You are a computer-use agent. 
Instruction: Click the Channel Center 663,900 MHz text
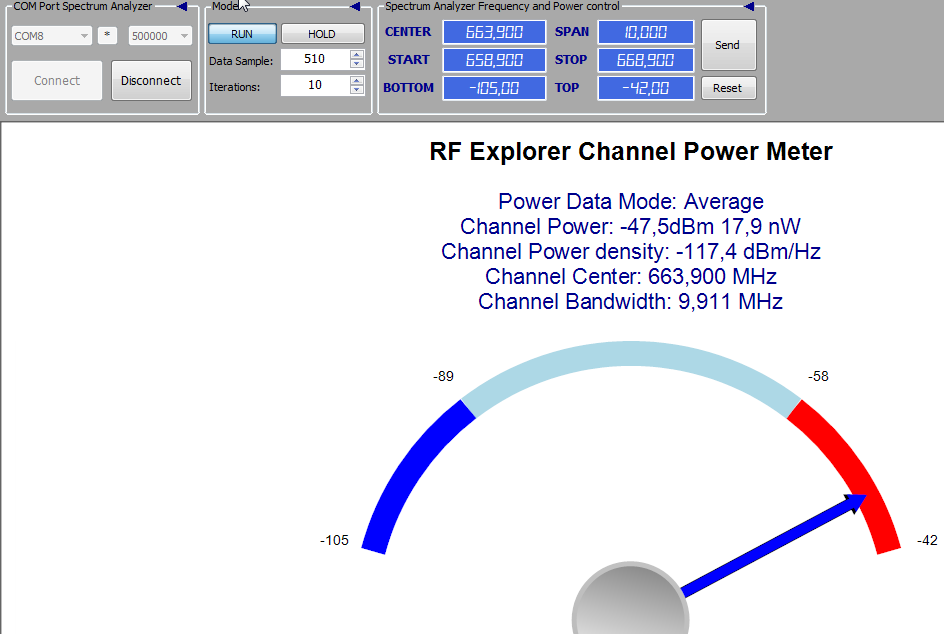pos(630,277)
